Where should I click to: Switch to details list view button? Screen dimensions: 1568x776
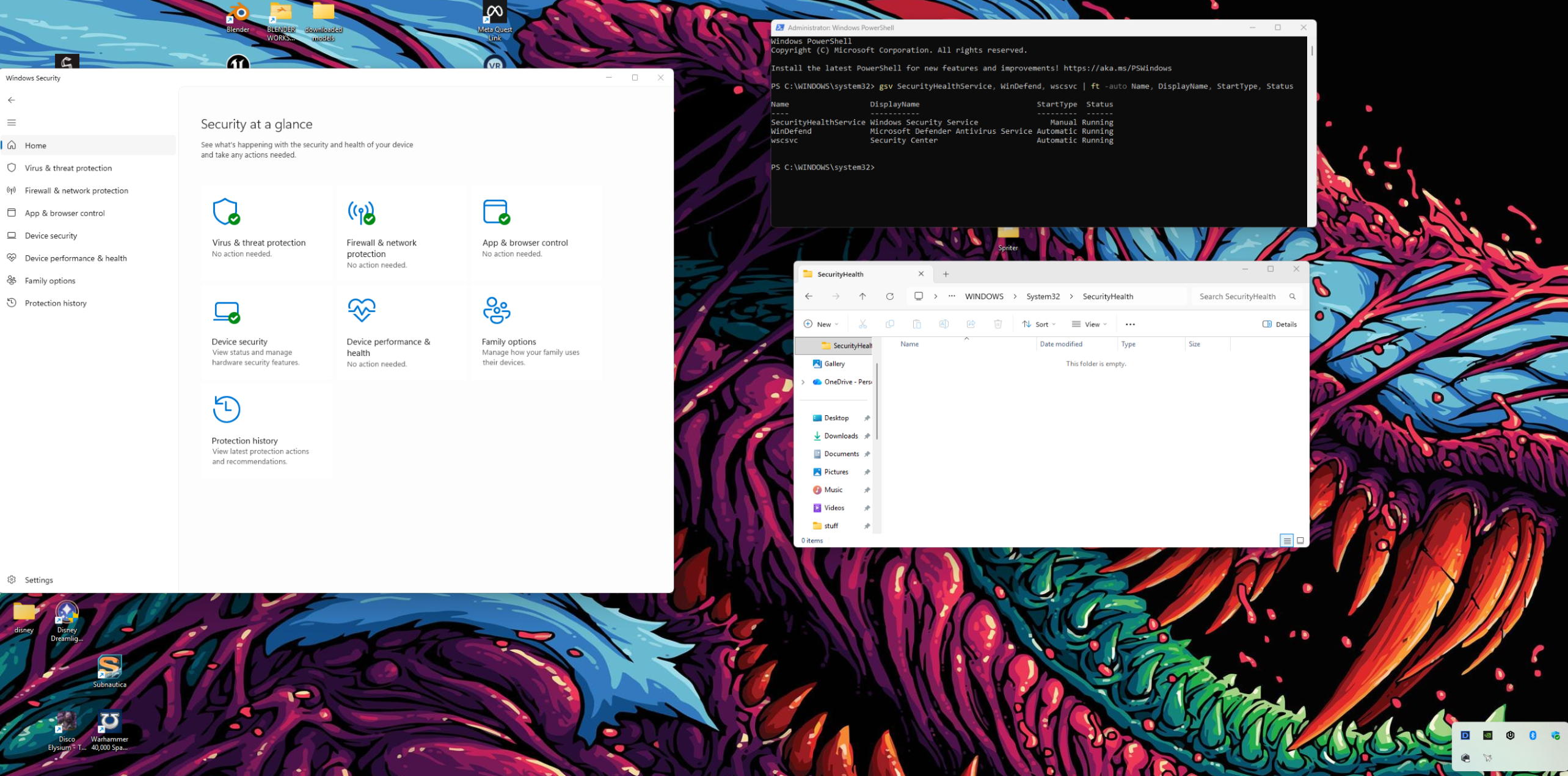[1286, 541]
